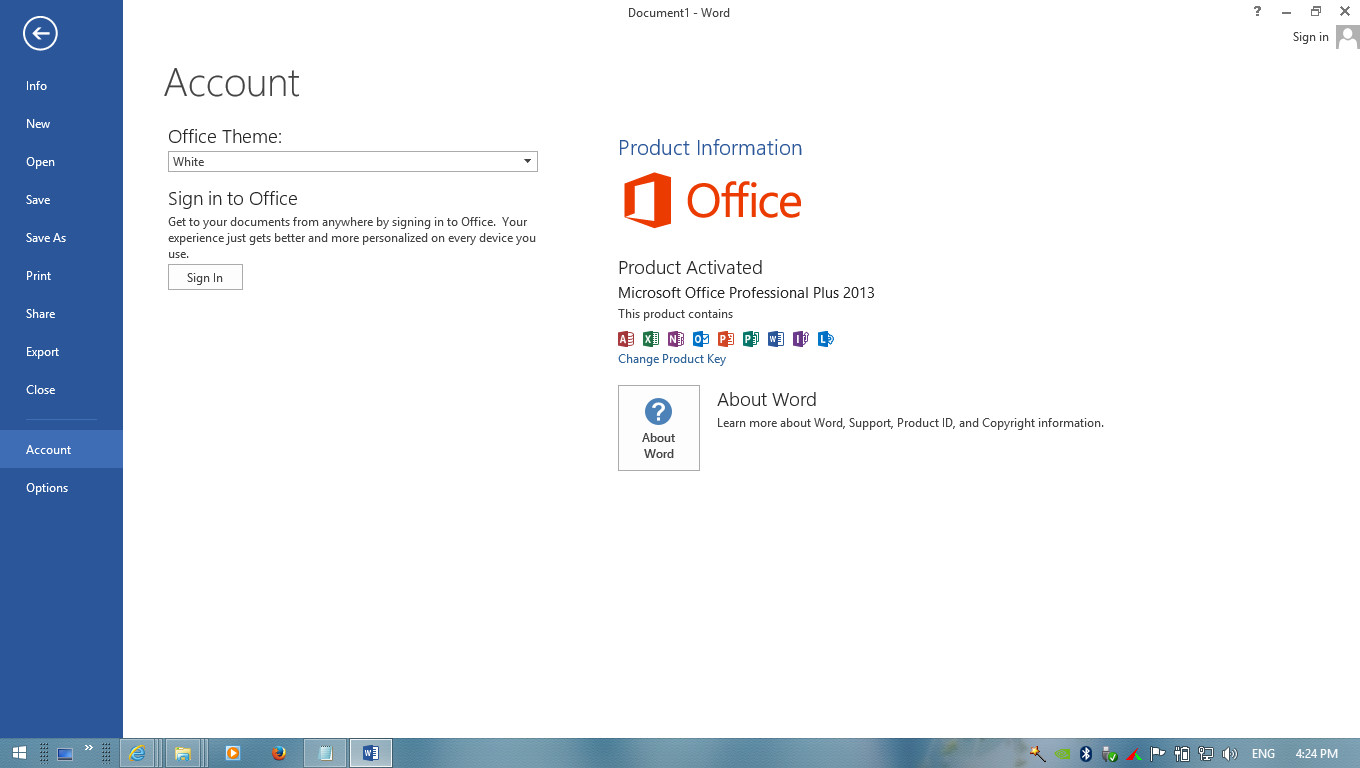Click the PowerPoint product icon

726,339
